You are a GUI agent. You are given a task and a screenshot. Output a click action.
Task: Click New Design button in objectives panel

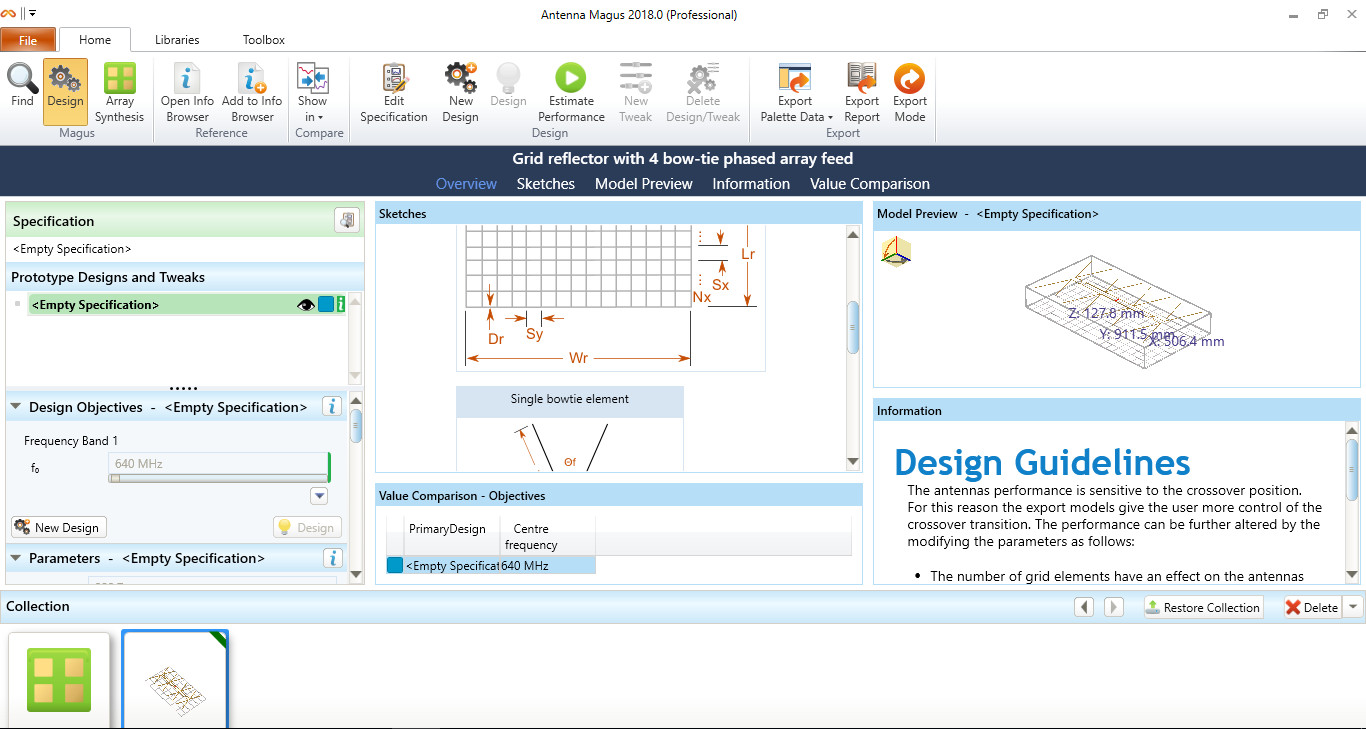[58, 527]
